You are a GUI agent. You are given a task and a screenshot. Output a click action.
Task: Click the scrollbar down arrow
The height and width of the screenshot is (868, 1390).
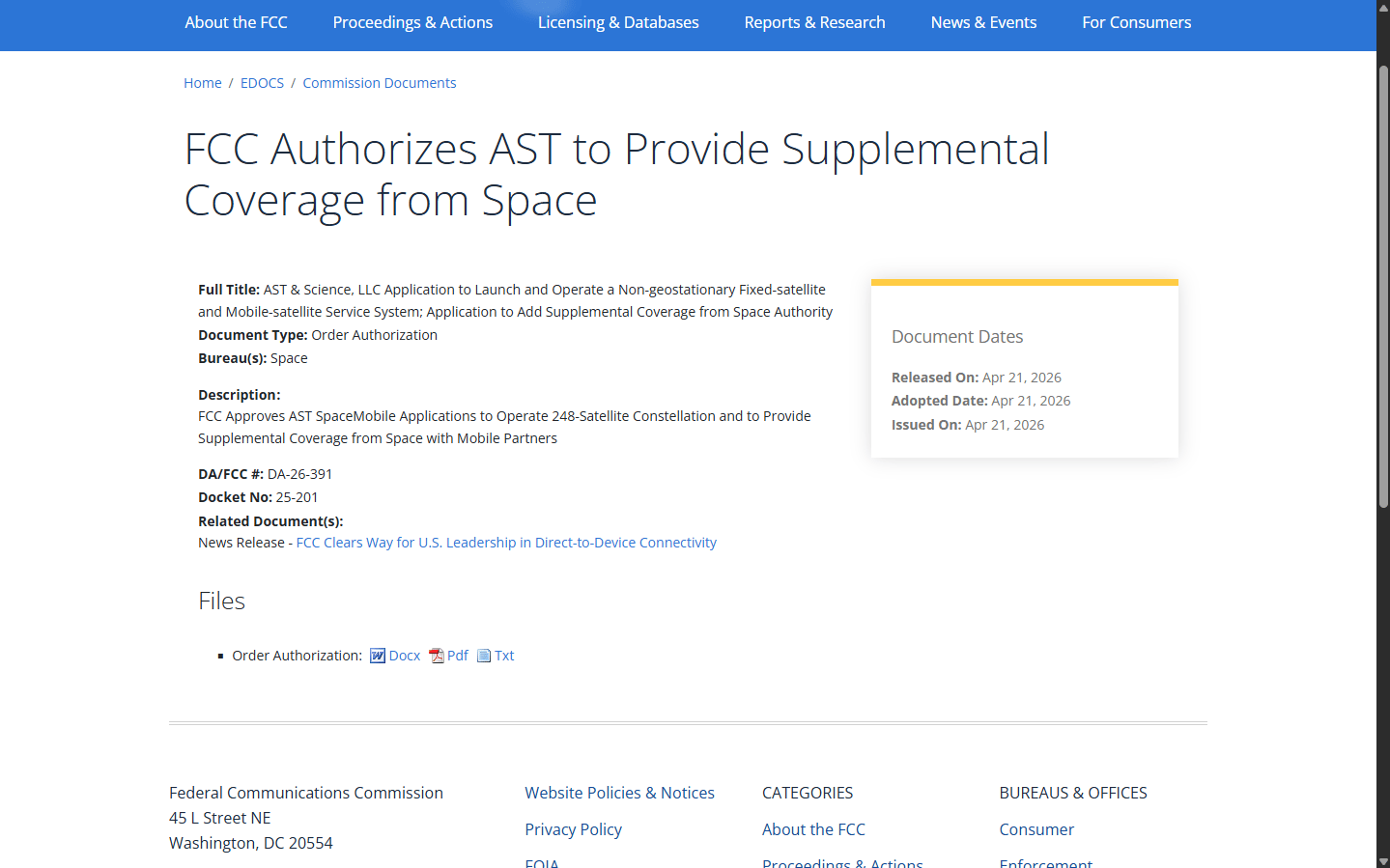(1383, 861)
